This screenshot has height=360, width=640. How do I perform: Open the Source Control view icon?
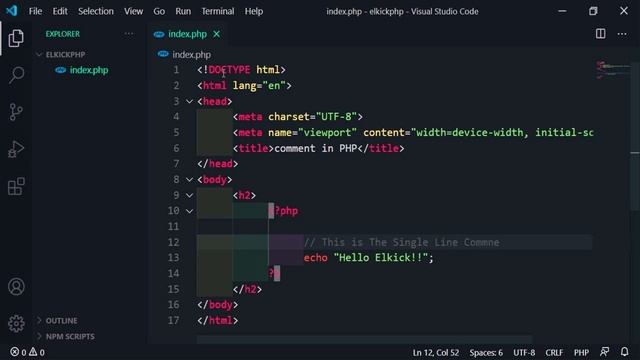(16, 112)
